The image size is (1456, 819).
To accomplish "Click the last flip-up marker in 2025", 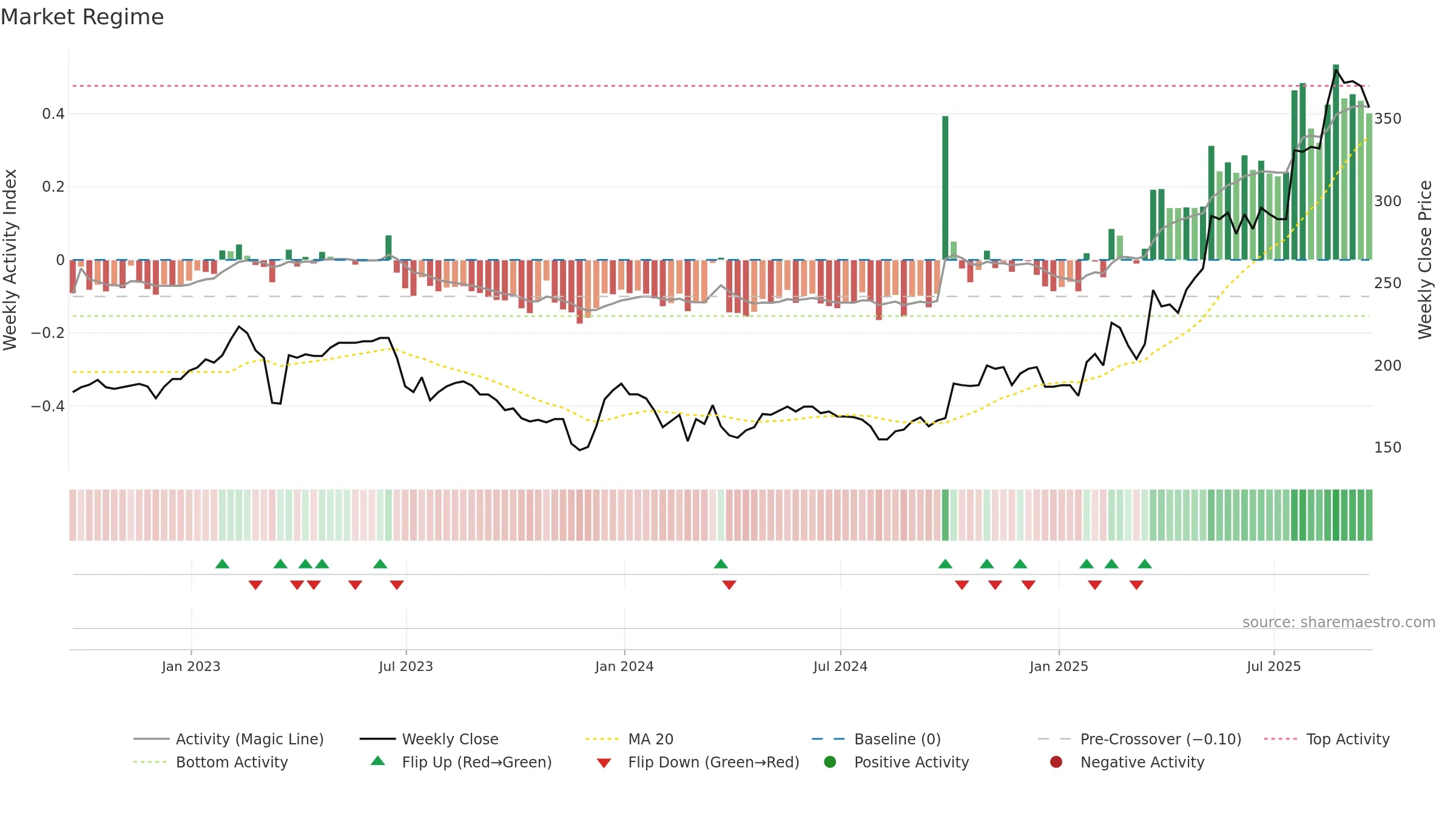I will pos(1145,564).
